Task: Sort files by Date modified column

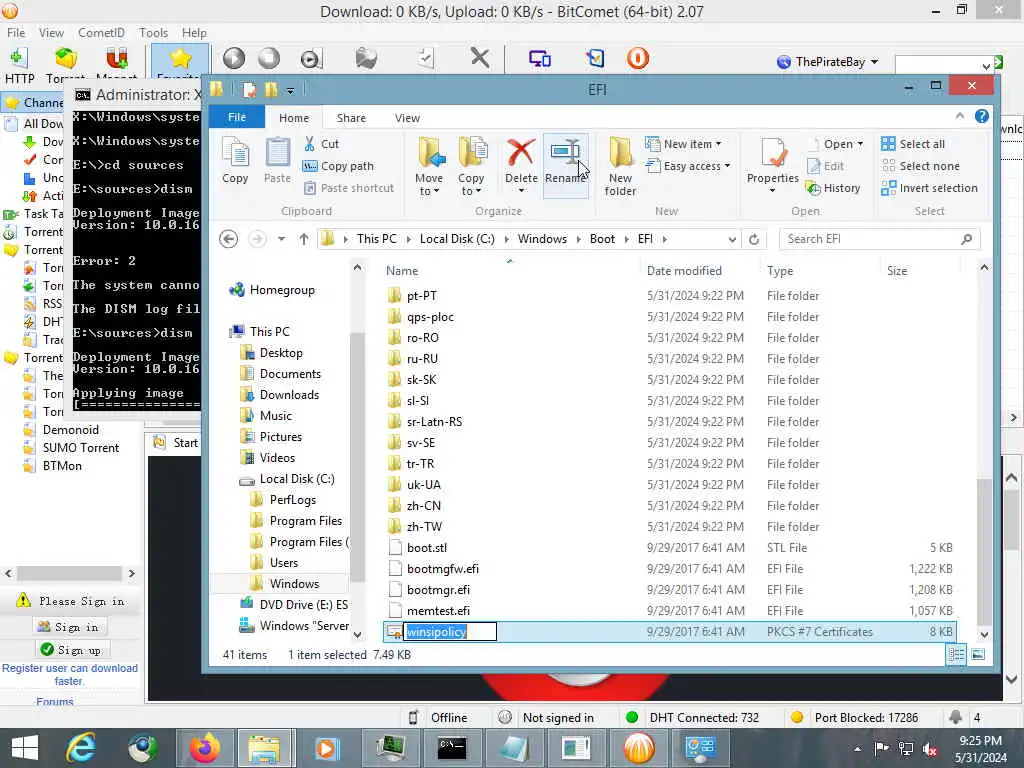Action: [x=684, y=270]
